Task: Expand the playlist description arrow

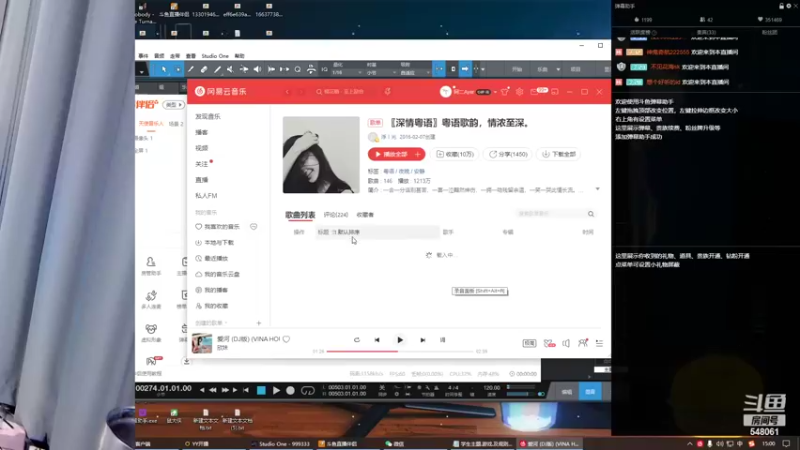Action: [x=597, y=189]
